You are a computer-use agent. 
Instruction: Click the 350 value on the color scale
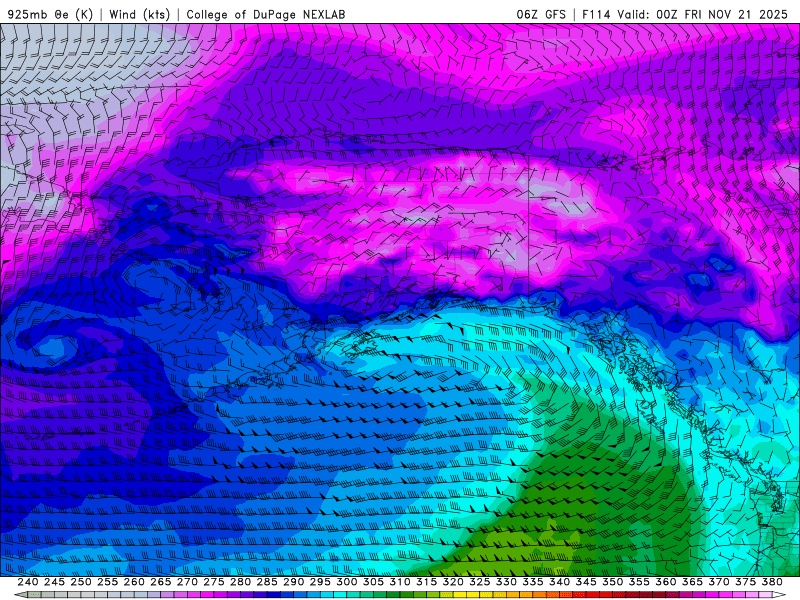click(x=612, y=582)
